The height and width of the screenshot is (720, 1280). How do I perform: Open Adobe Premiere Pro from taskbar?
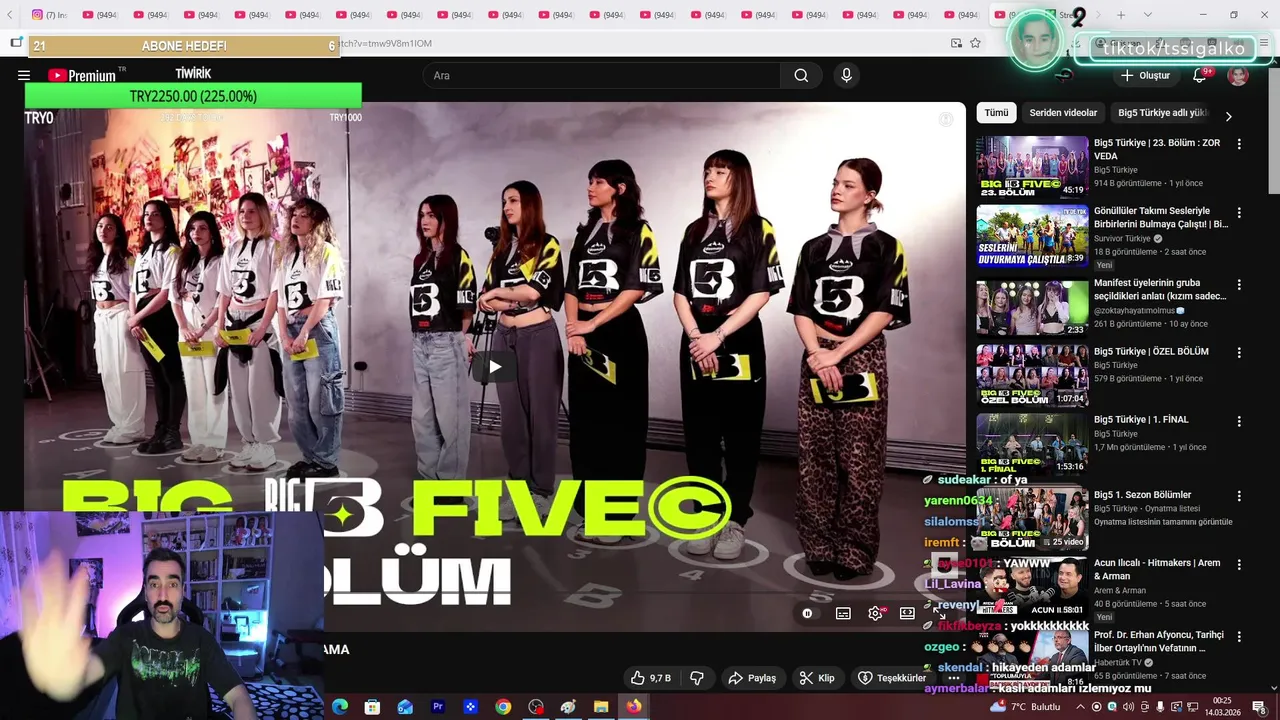point(438,707)
